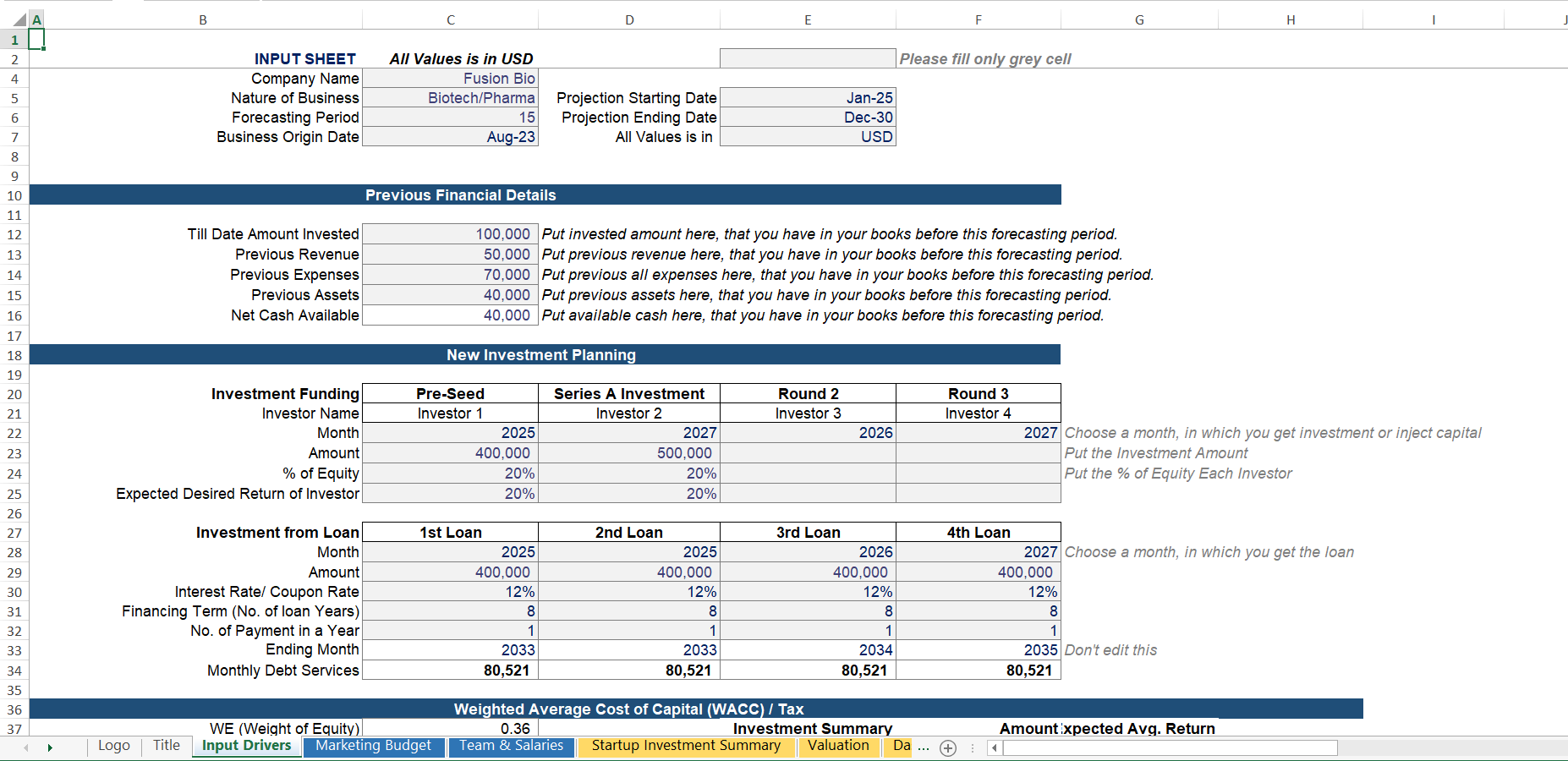Image resolution: width=1568 pixels, height=761 pixels.
Task: Click Net Cash Available value 40,000
Action: [451, 315]
